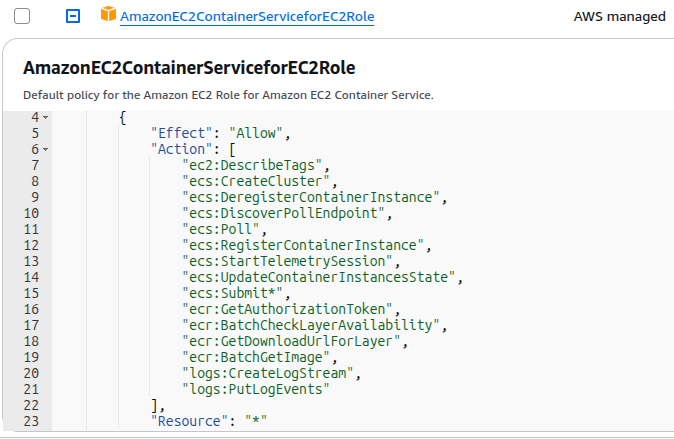
Task: Open the AmazonEC2ContainerServiceforEC2Role policy link
Action: (247, 16)
